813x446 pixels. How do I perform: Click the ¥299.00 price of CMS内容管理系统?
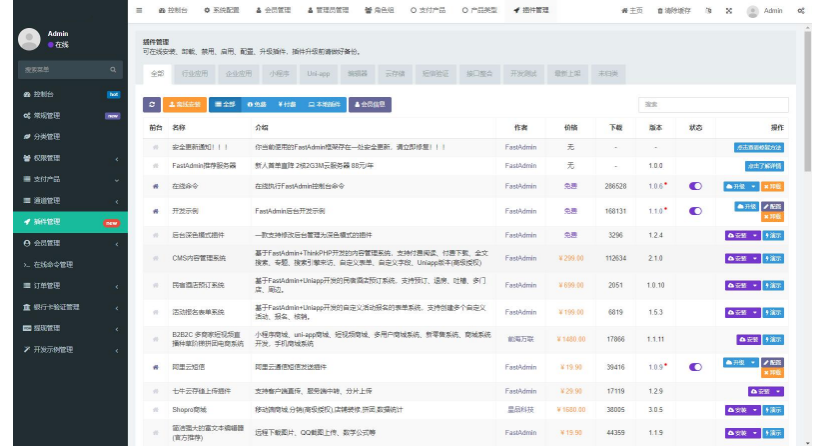click(x=571, y=257)
